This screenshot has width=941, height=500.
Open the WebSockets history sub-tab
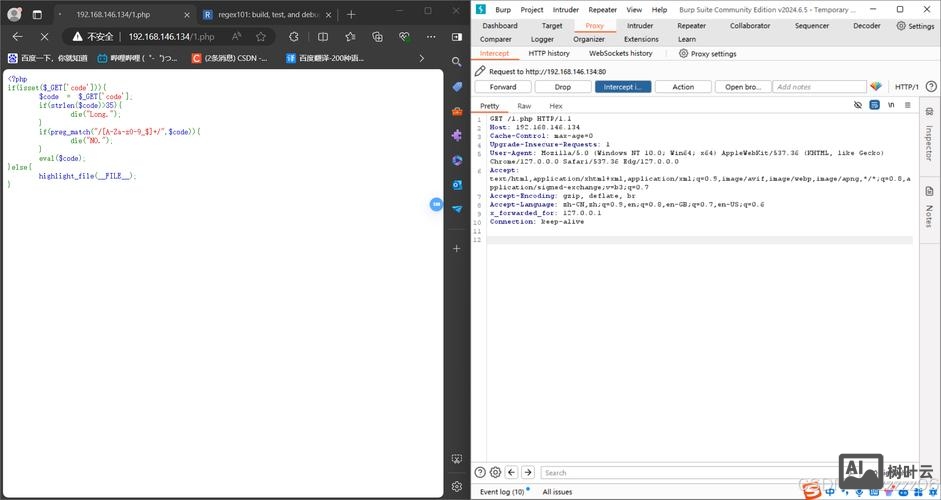pos(621,53)
